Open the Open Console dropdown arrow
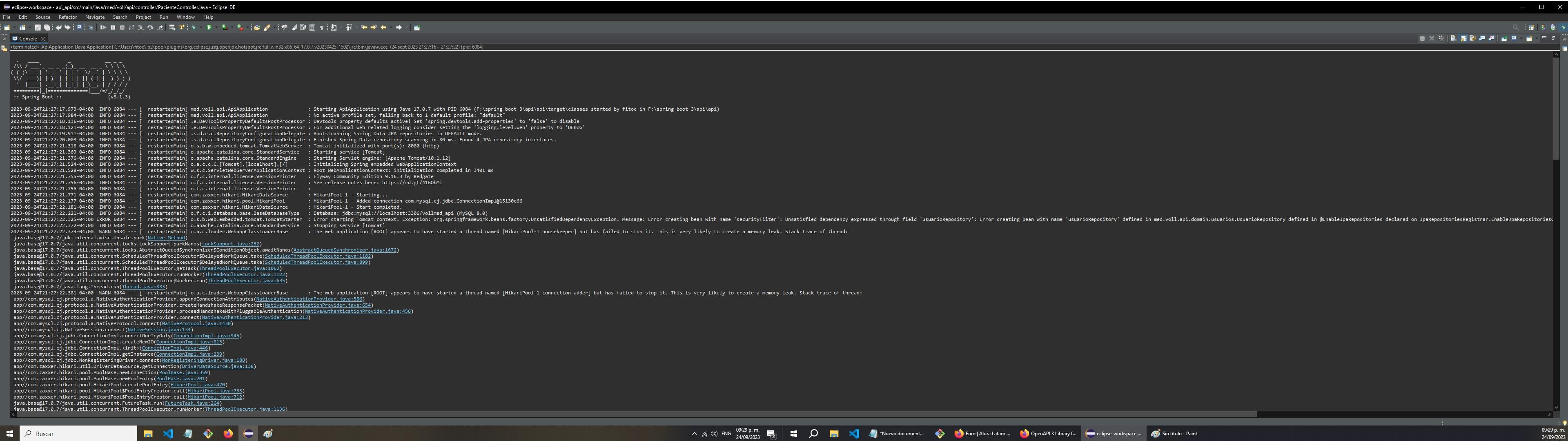The image size is (1568, 441). pyautogui.click(x=1537, y=38)
